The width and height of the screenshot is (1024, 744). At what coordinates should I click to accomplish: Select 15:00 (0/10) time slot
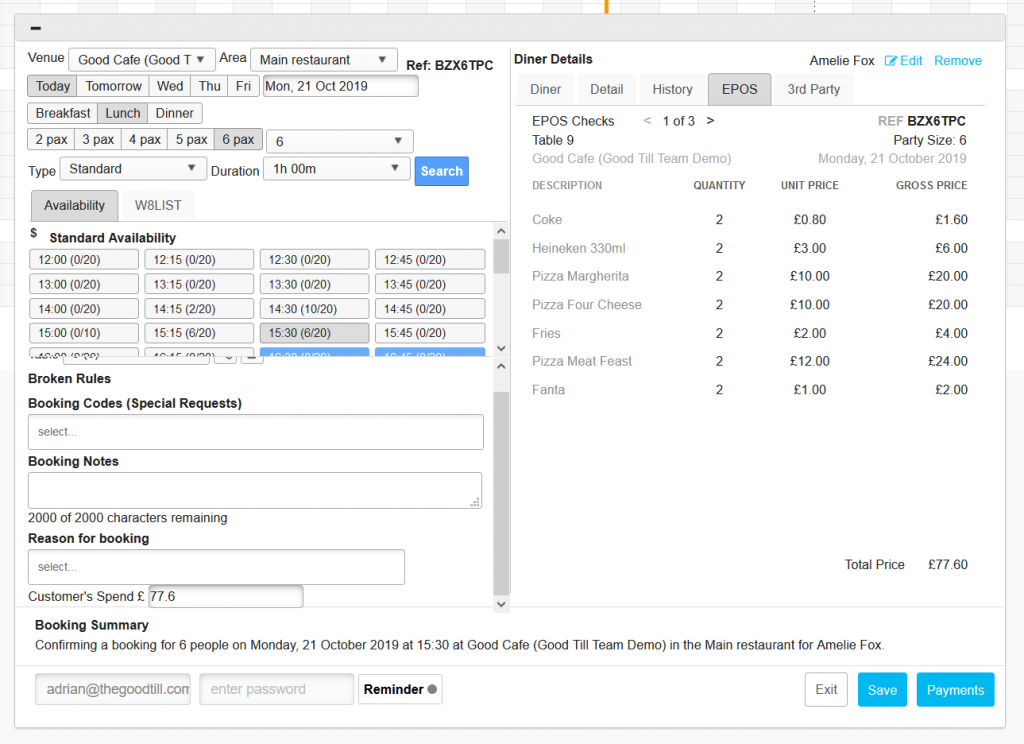[x=84, y=332]
